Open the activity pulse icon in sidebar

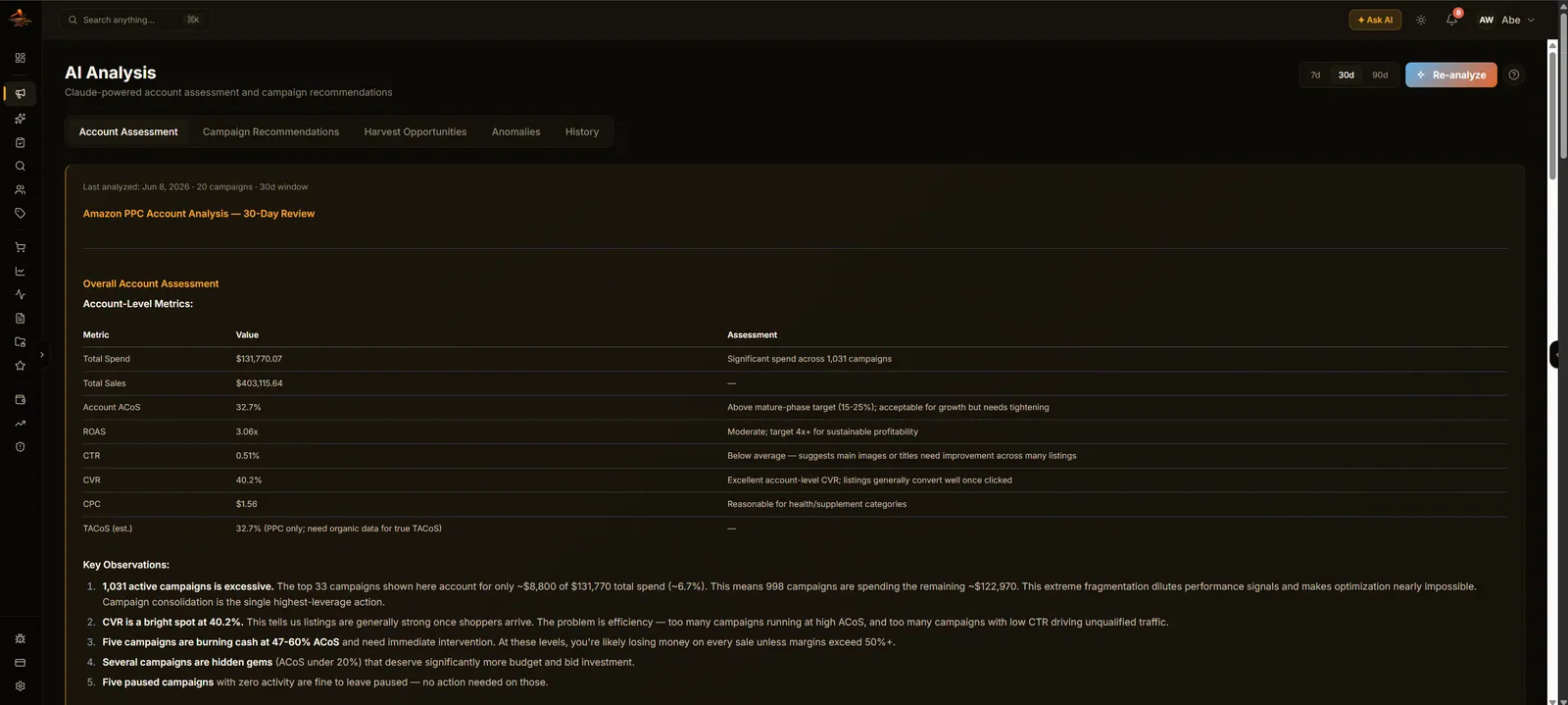[20, 294]
